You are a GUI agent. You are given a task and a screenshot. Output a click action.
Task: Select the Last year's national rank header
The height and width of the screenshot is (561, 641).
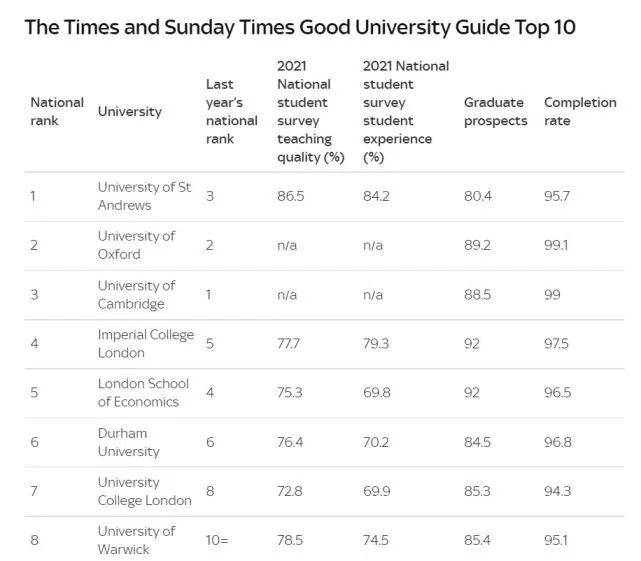pyautogui.click(x=232, y=111)
